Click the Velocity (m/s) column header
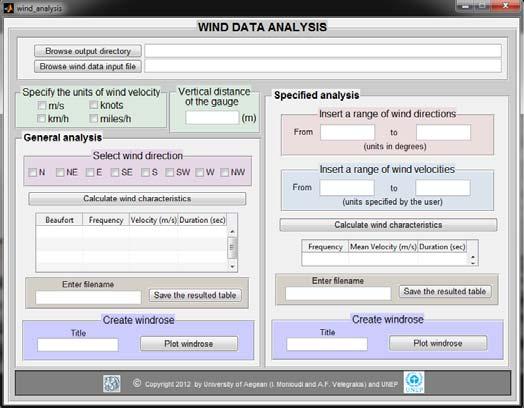The height and width of the screenshot is (408, 524). pyautogui.click(x=153, y=220)
